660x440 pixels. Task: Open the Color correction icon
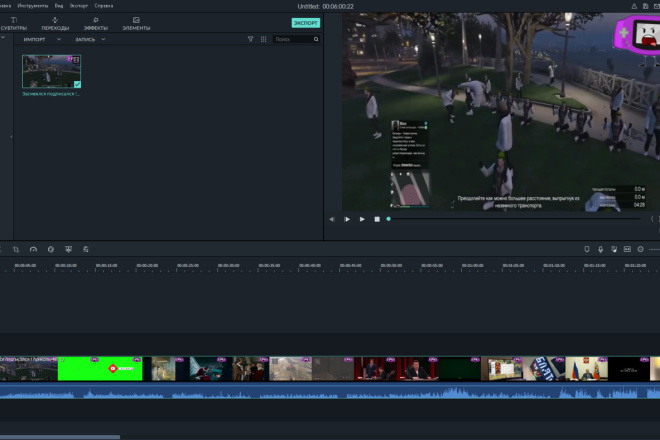tap(51, 249)
